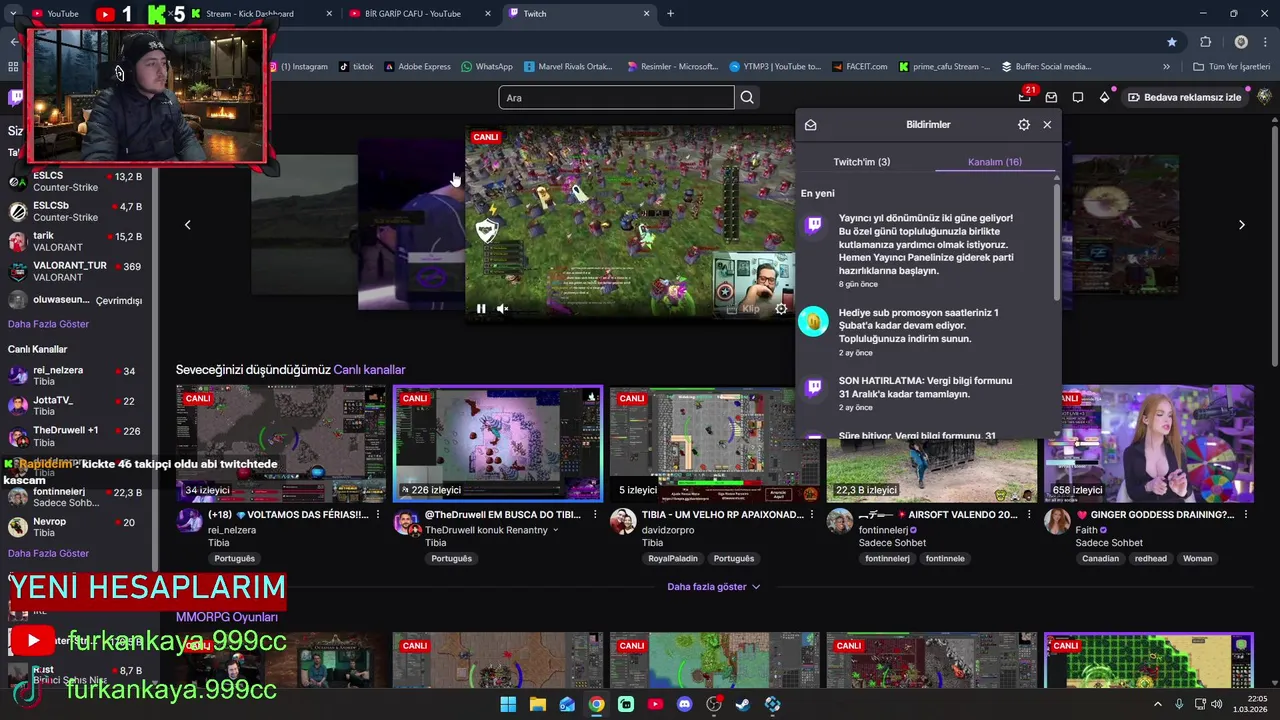This screenshot has width=1280, height=720.
Task: Open ESLCSb Counter-Strike channel in sidebar
Action: 76,212
